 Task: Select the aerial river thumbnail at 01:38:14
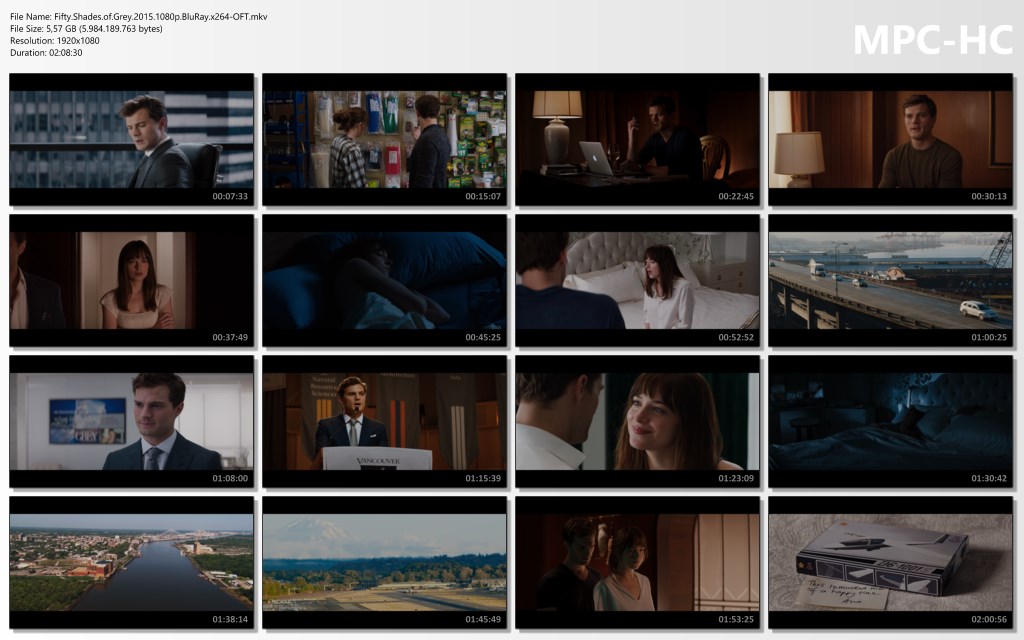[x=131, y=563]
